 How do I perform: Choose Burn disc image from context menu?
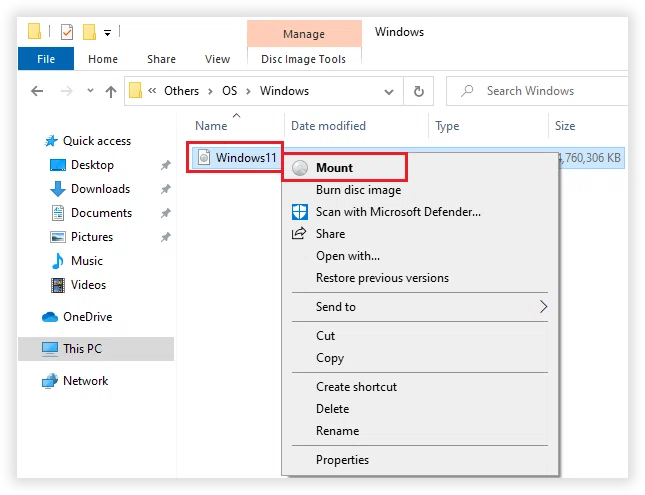[x=420, y=190]
